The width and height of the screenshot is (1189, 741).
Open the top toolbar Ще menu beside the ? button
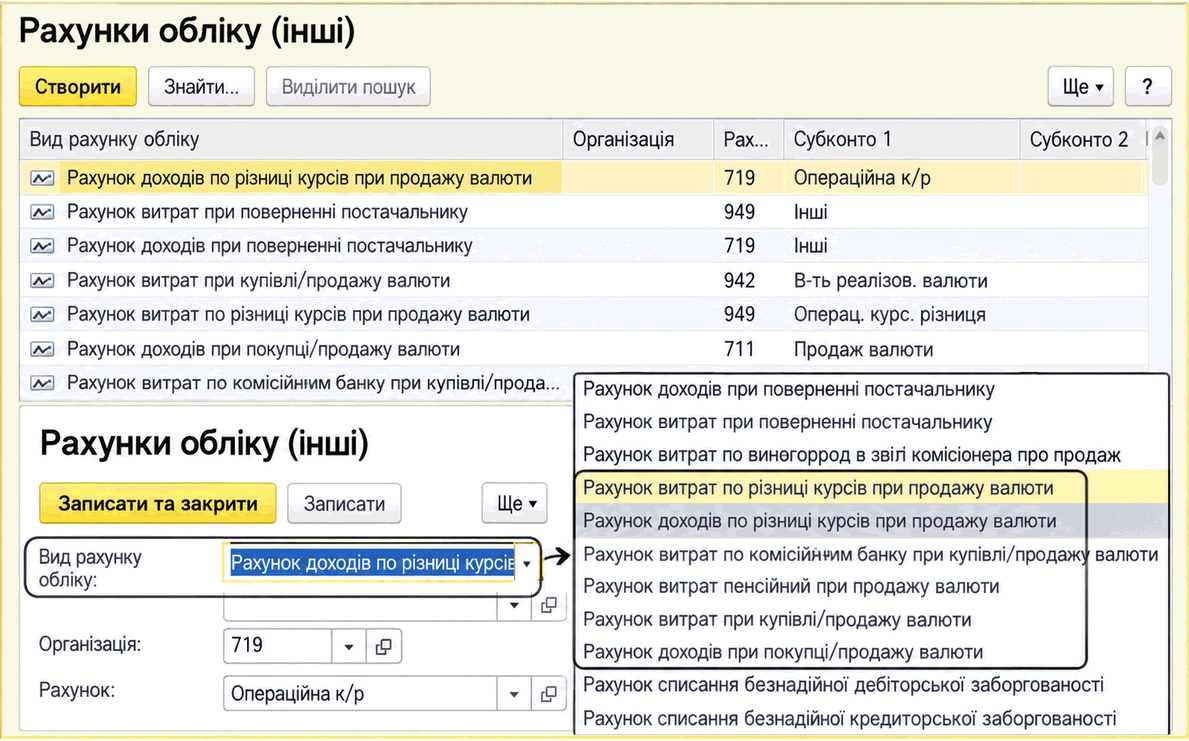tap(1081, 86)
